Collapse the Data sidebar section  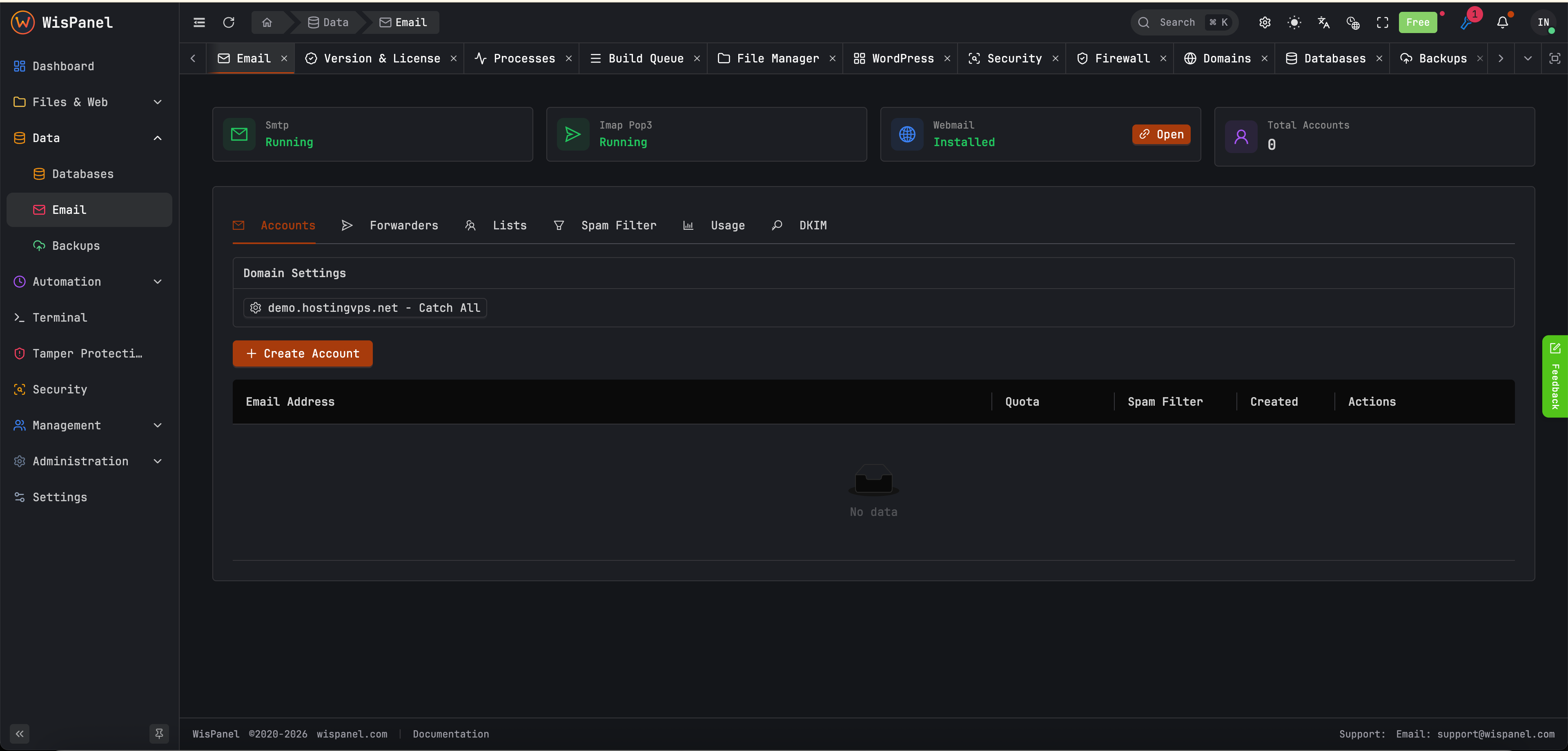[89, 138]
